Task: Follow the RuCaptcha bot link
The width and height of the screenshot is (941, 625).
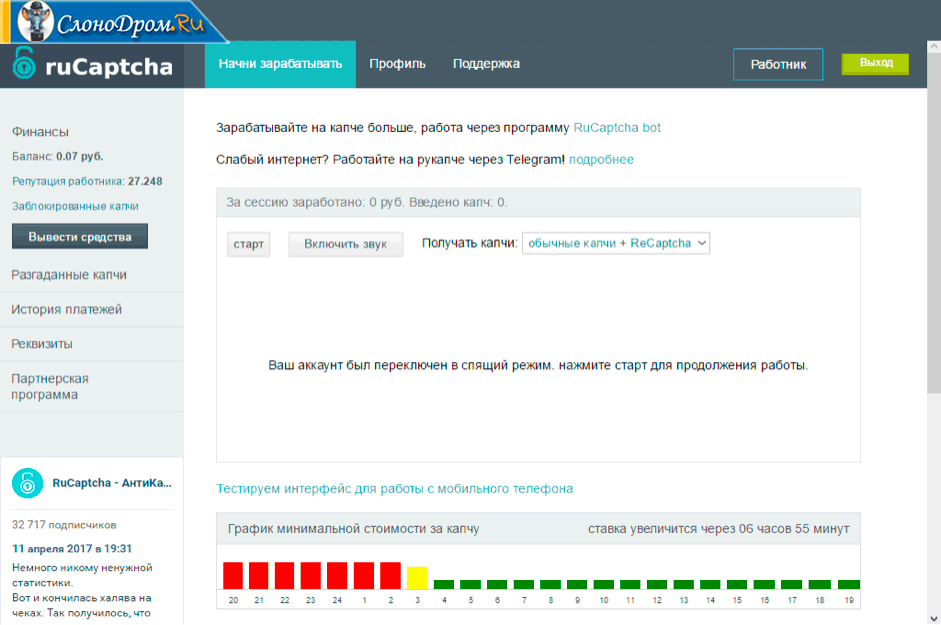Action: 617,128
